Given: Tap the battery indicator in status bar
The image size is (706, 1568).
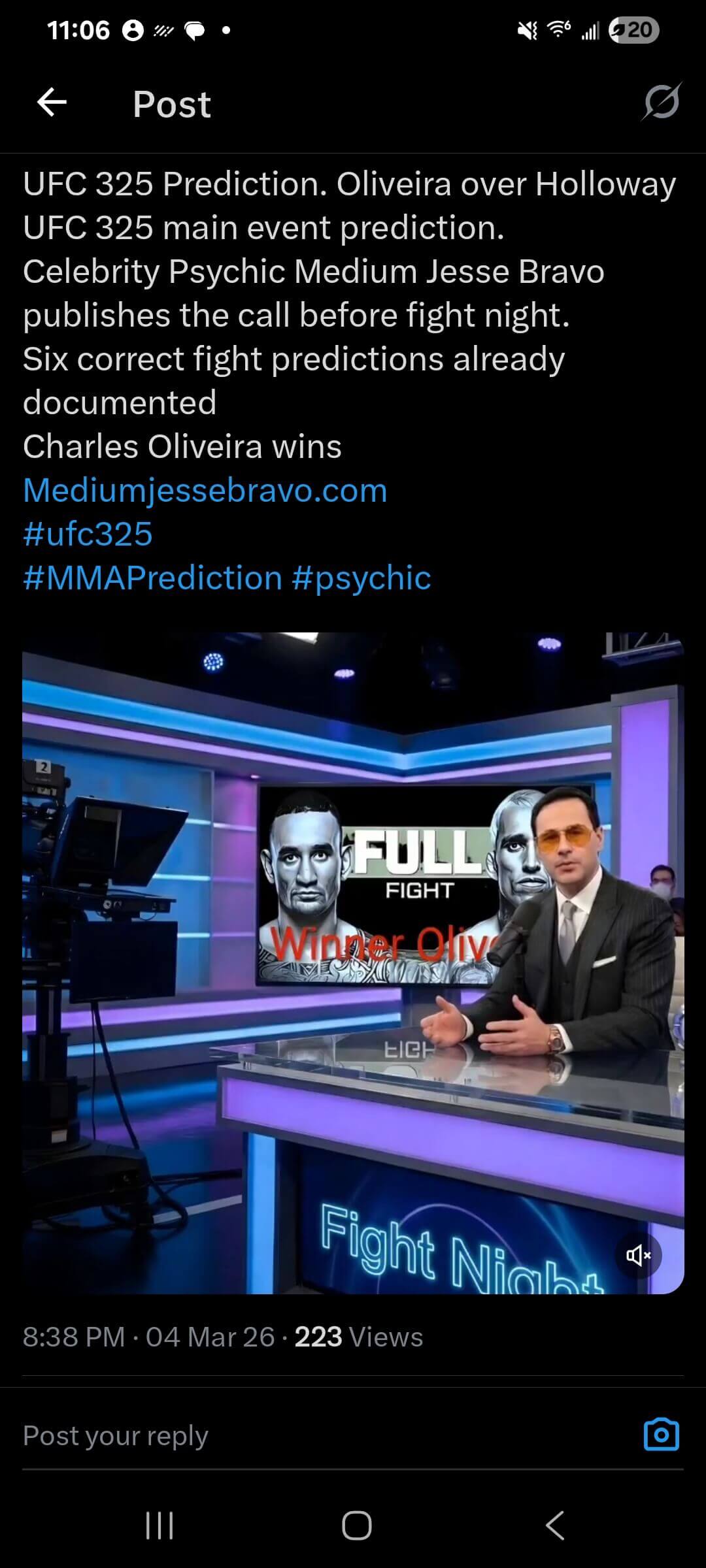Looking at the screenshot, I should pyautogui.click(x=633, y=30).
